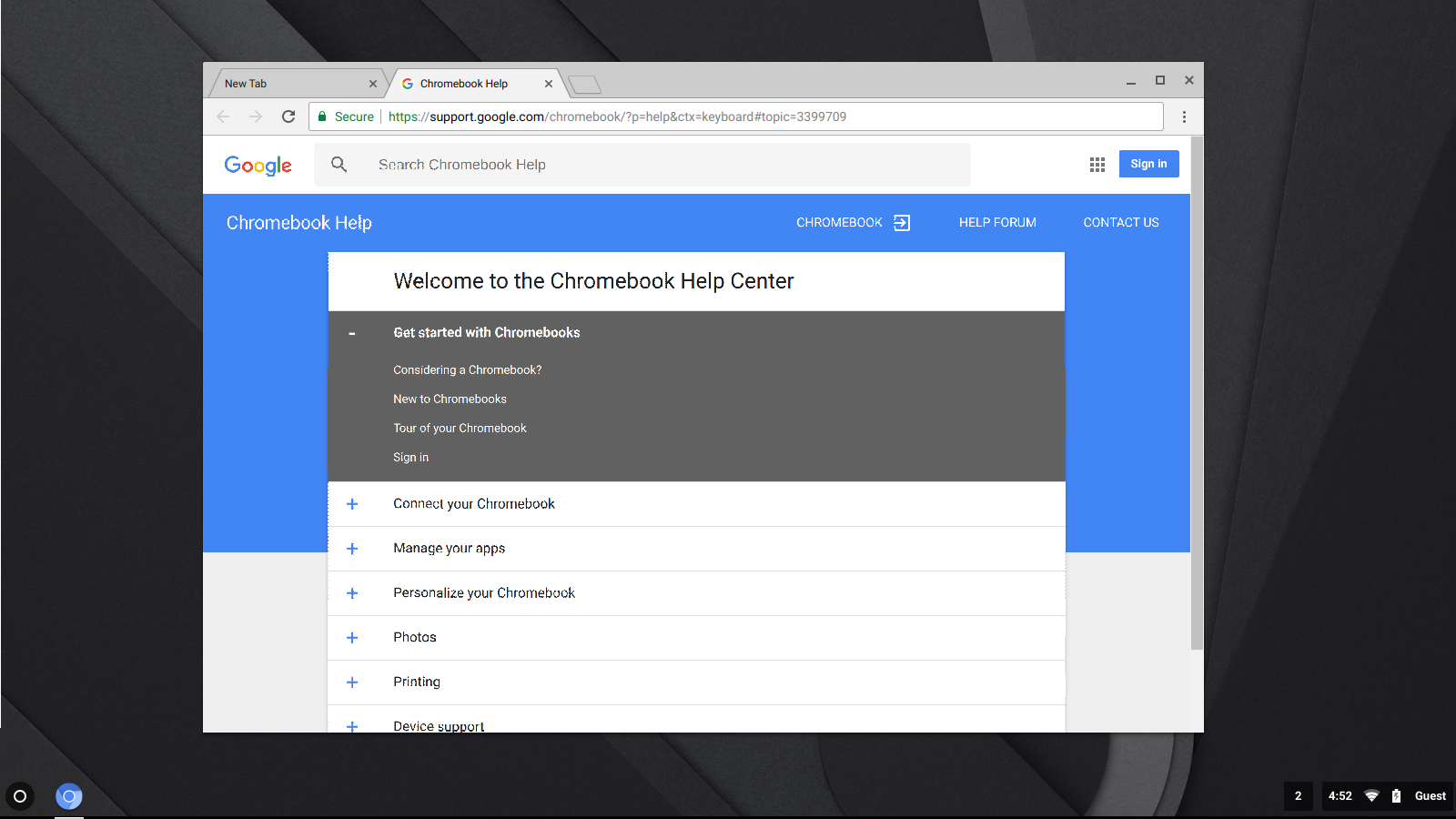
Task: Click the Welcome to the Chromebook Help Center heading
Action: coord(593,281)
